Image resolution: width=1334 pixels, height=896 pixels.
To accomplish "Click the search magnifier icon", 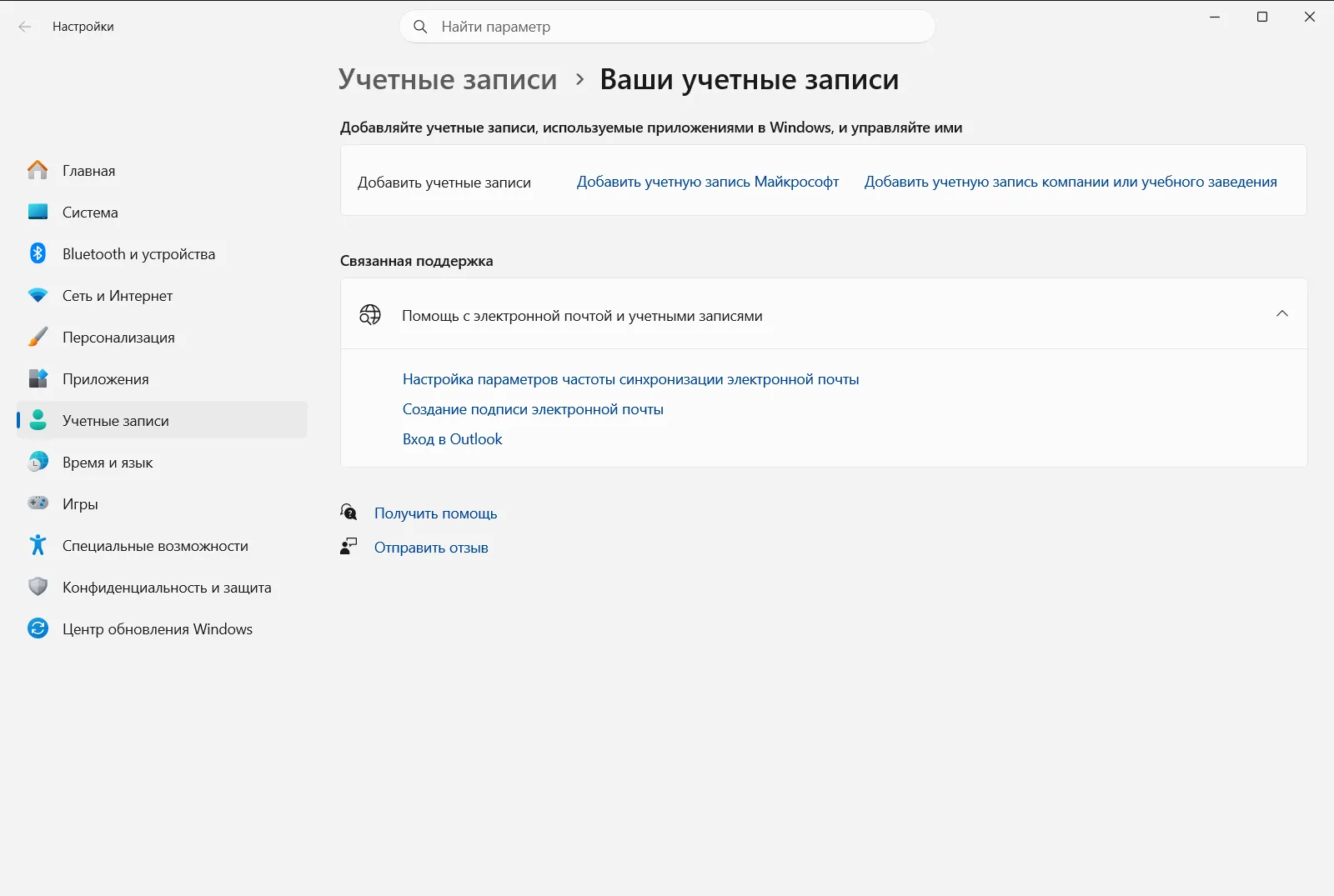I will coord(421,27).
